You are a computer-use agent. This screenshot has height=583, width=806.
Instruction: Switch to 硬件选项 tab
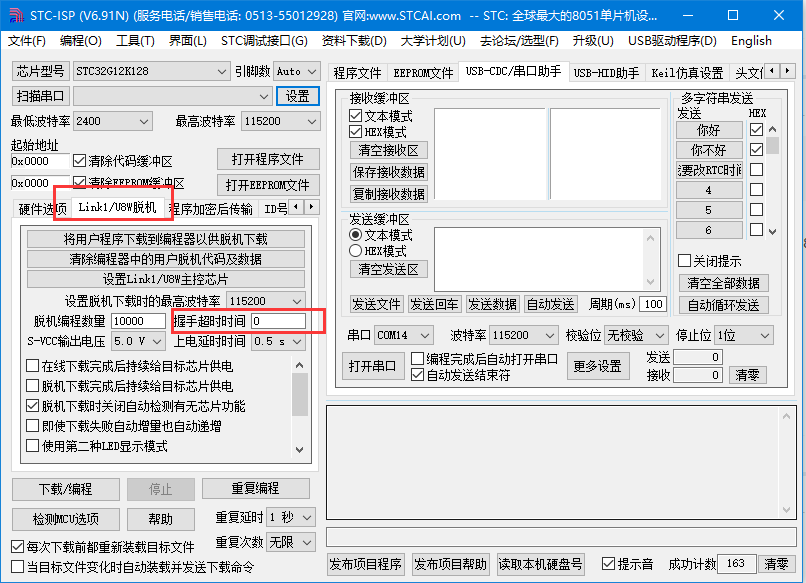42,209
